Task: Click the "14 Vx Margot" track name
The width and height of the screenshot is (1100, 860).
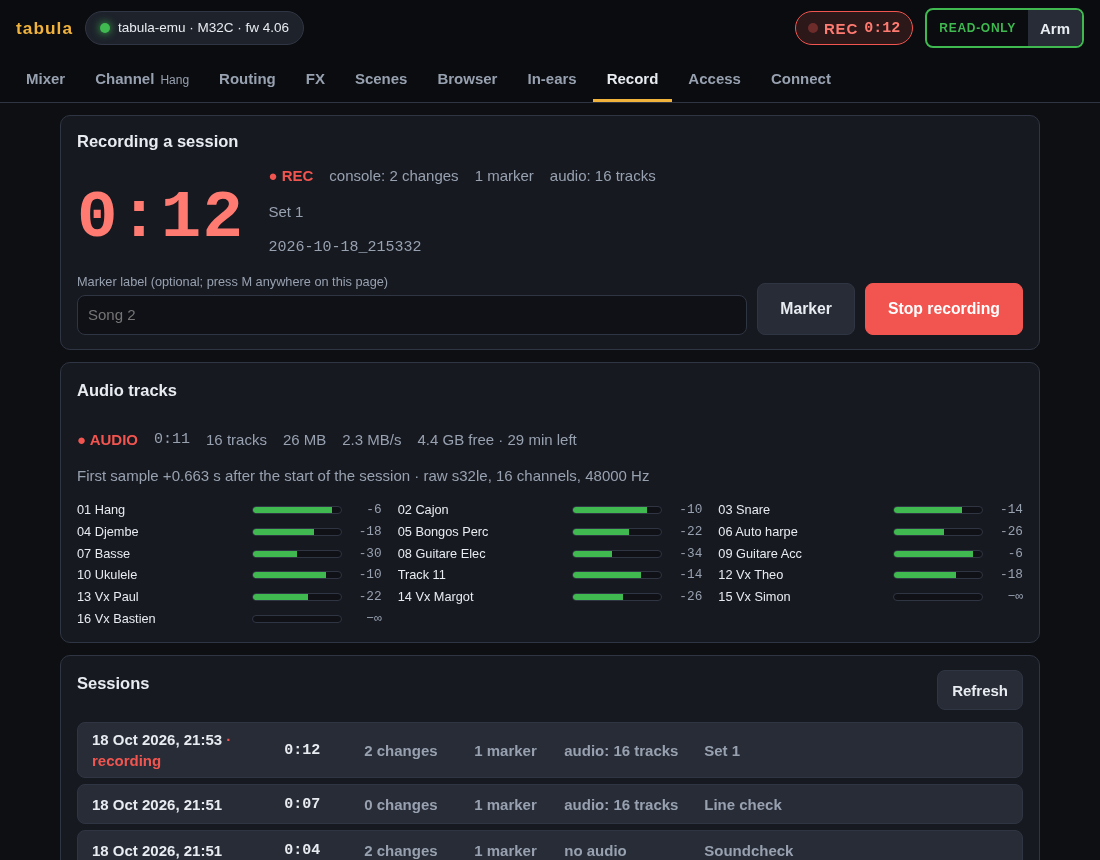Action: coord(436,597)
